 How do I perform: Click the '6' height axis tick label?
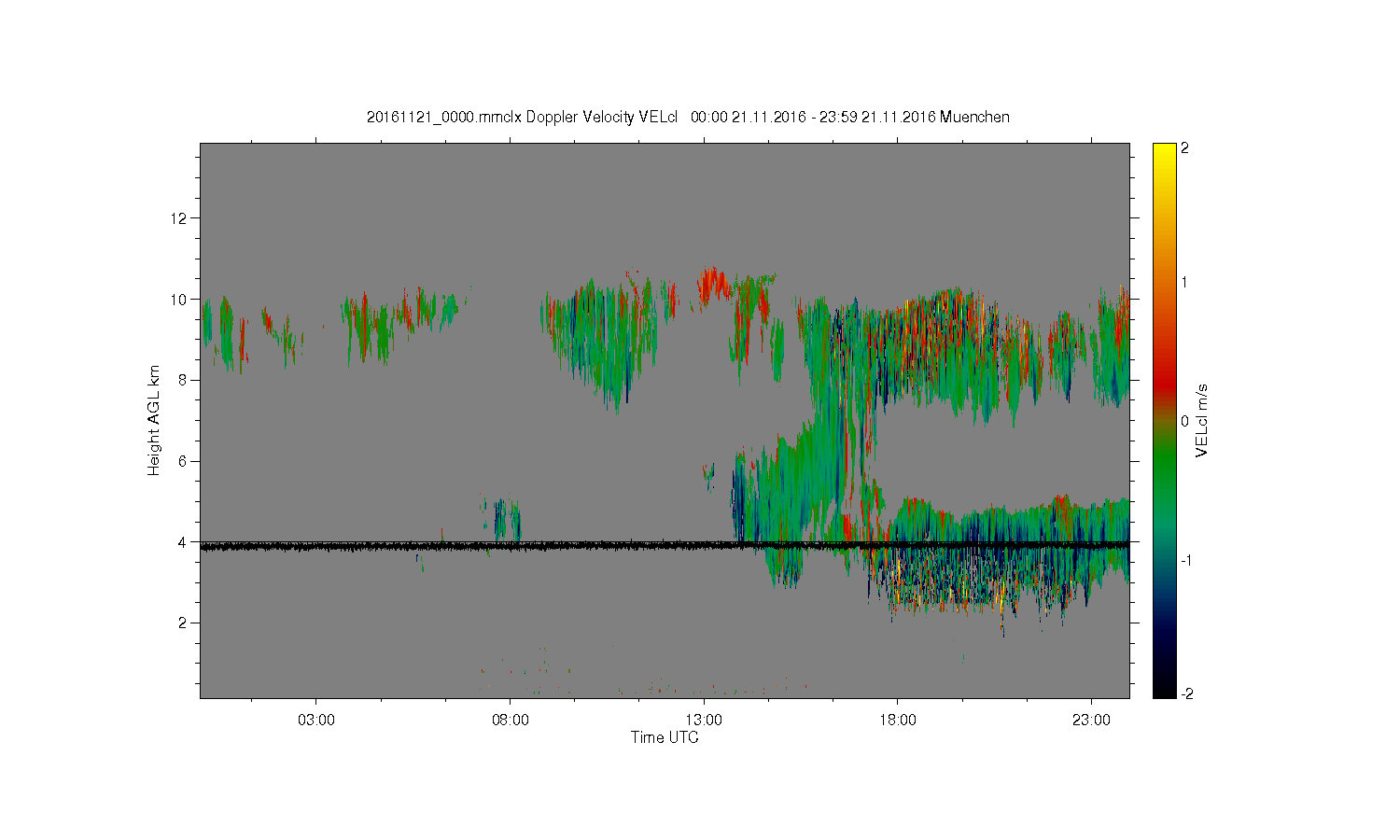coord(184,461)
